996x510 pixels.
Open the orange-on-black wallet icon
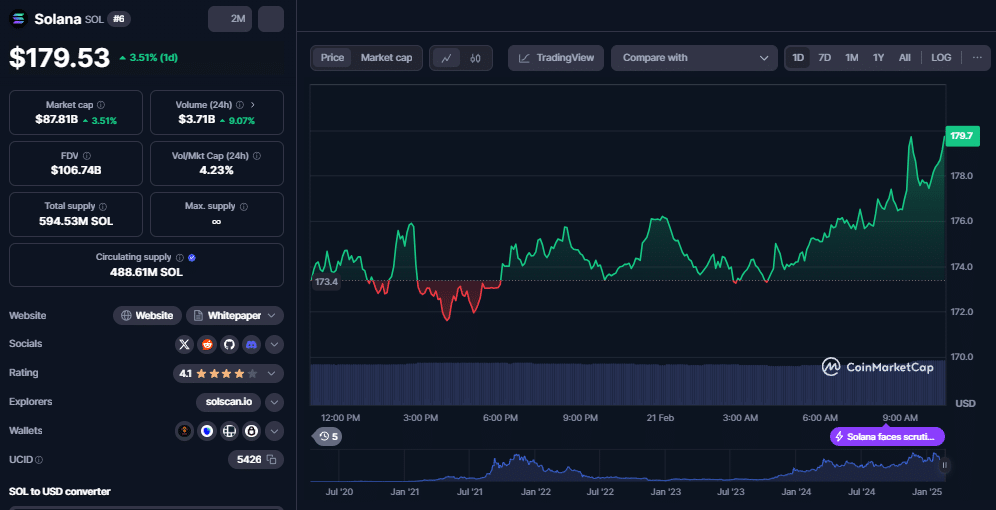click(x=184, y=431)
